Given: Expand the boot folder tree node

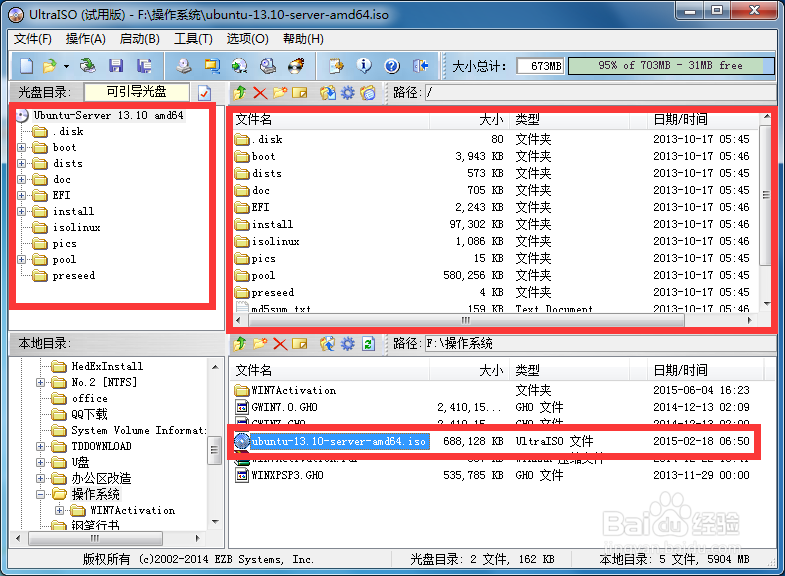Looking at the screenshot, I should tap(22, 148).
